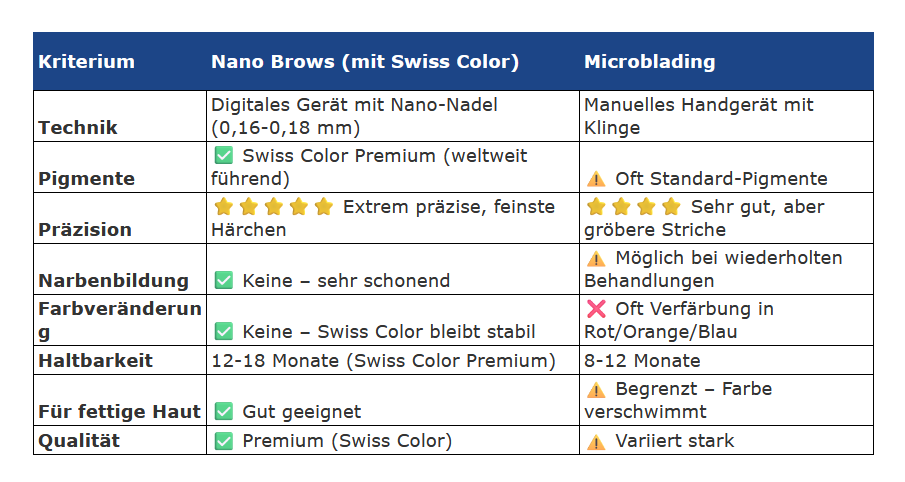The image size is (905, 482).
Task: Click the 12-18 Monate cell text
Action: [383, 361]
